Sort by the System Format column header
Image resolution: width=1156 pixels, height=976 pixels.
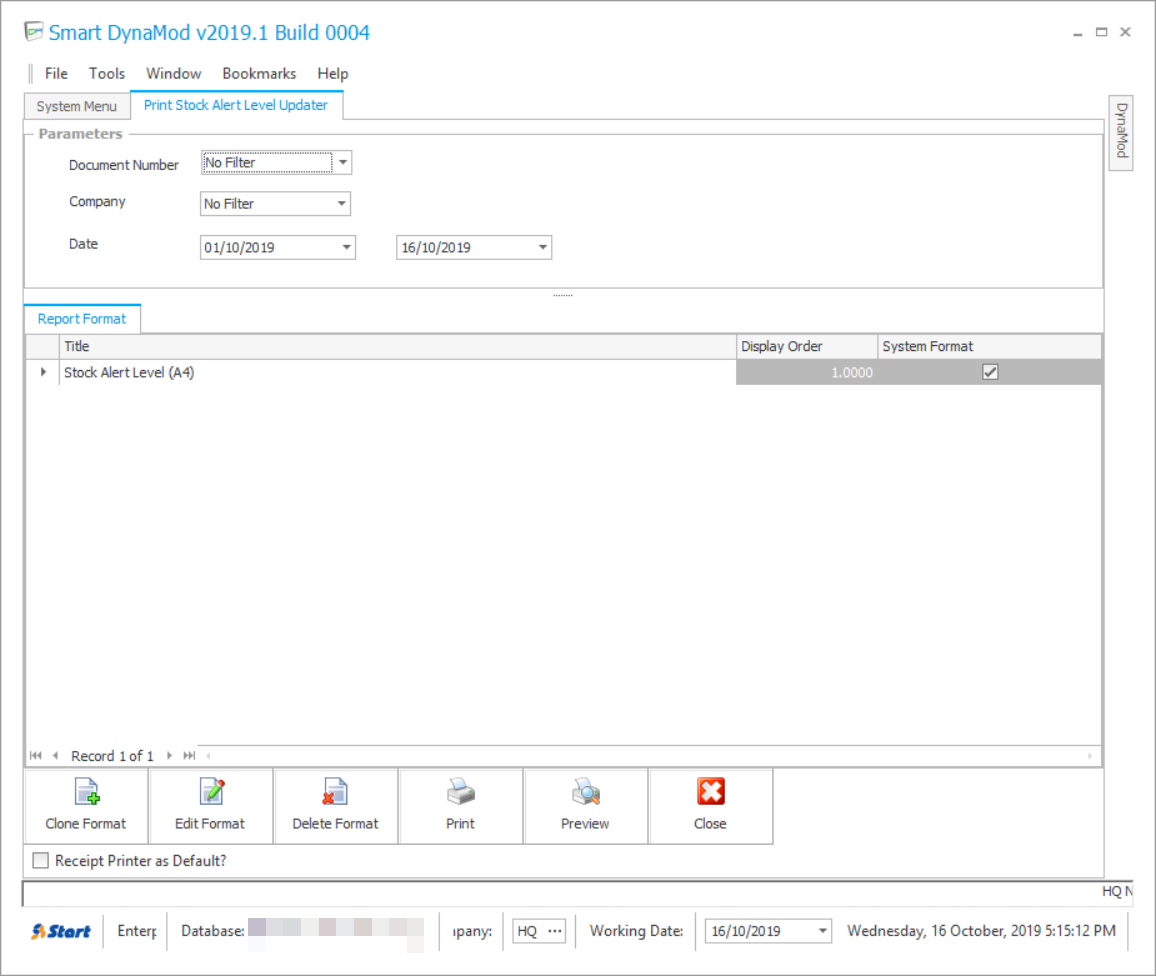[x=990, y=346]
